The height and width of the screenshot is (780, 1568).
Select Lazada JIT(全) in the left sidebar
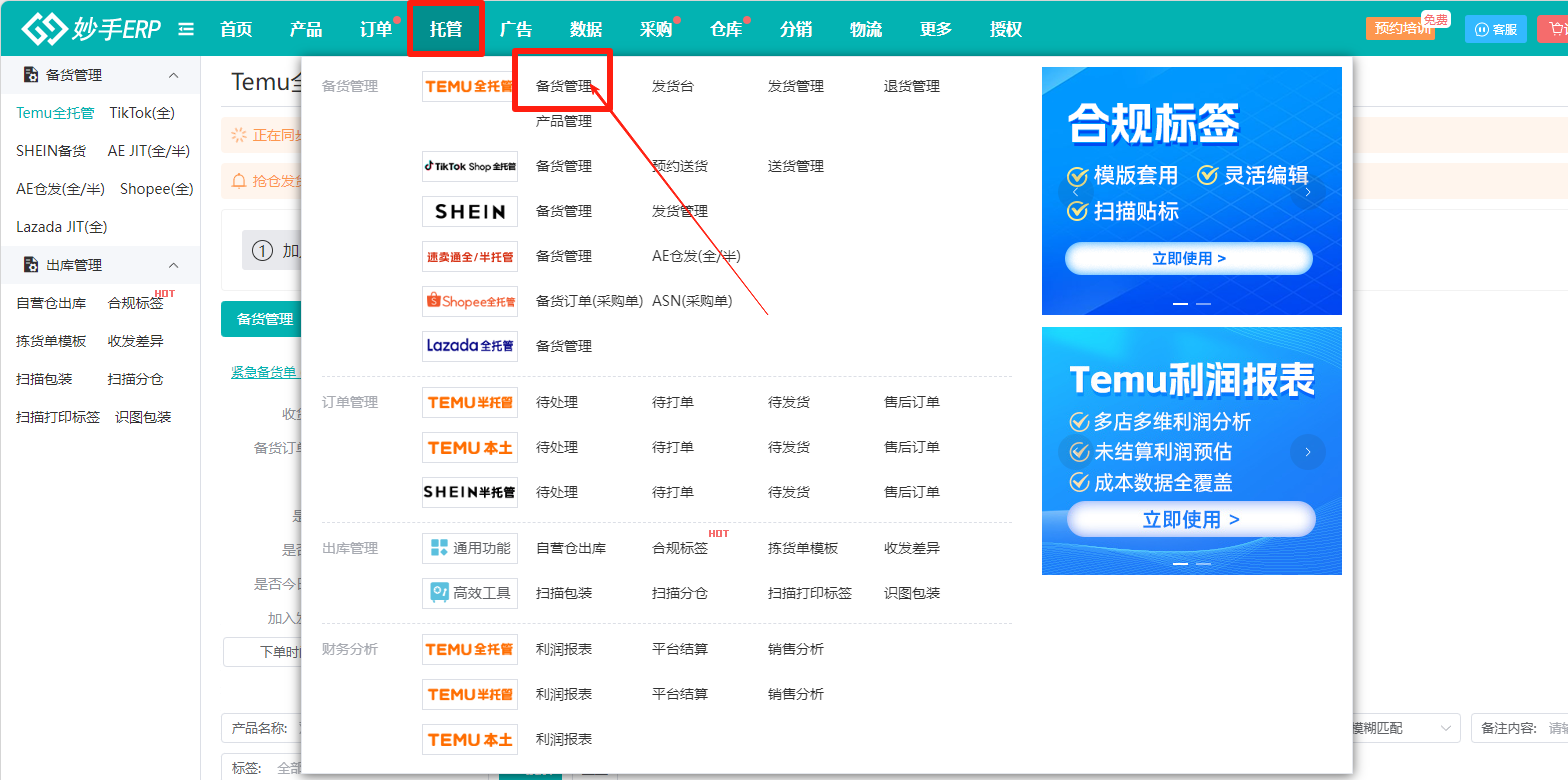62,227
